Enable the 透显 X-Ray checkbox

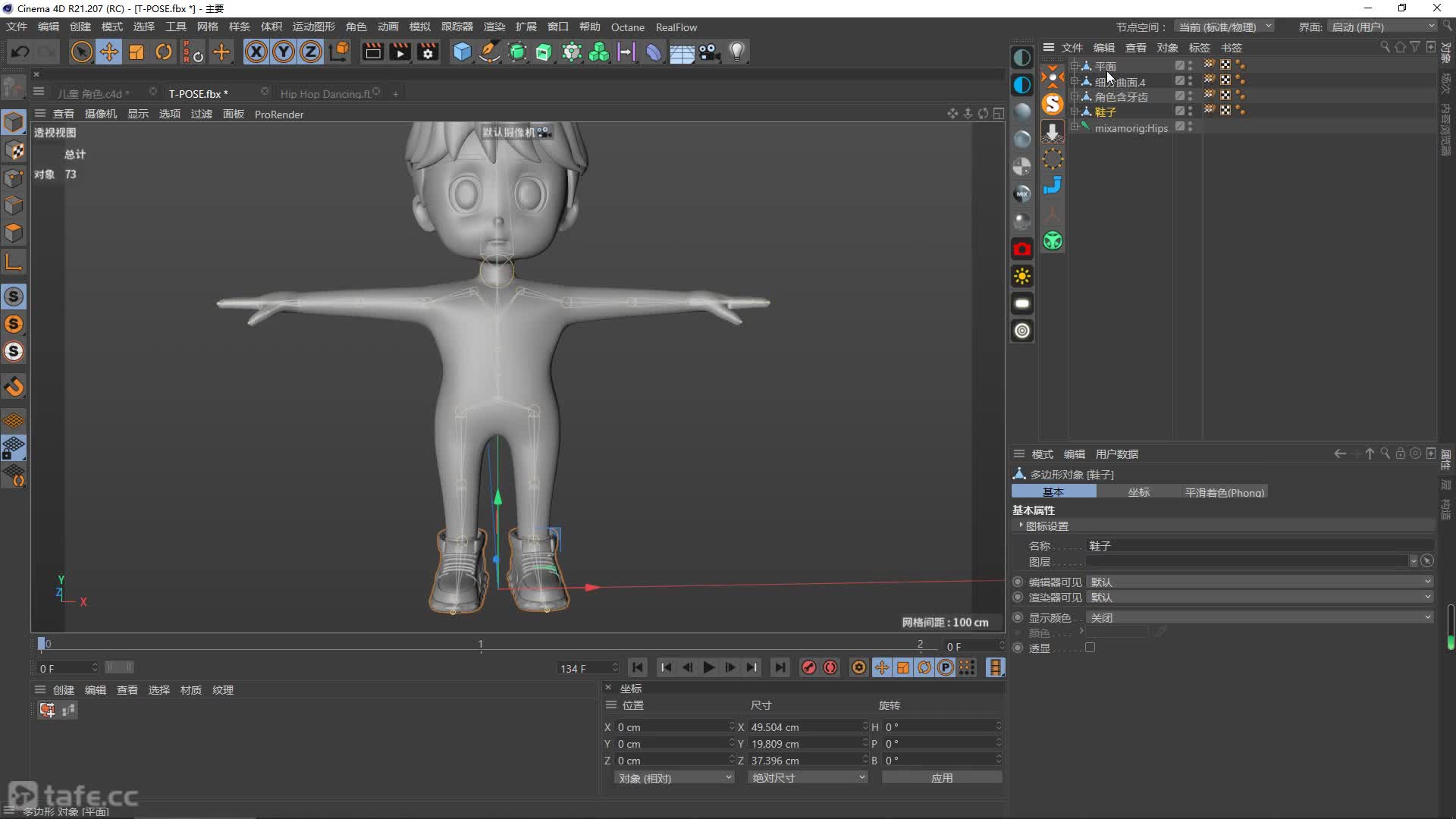[x=1090, y=648]
